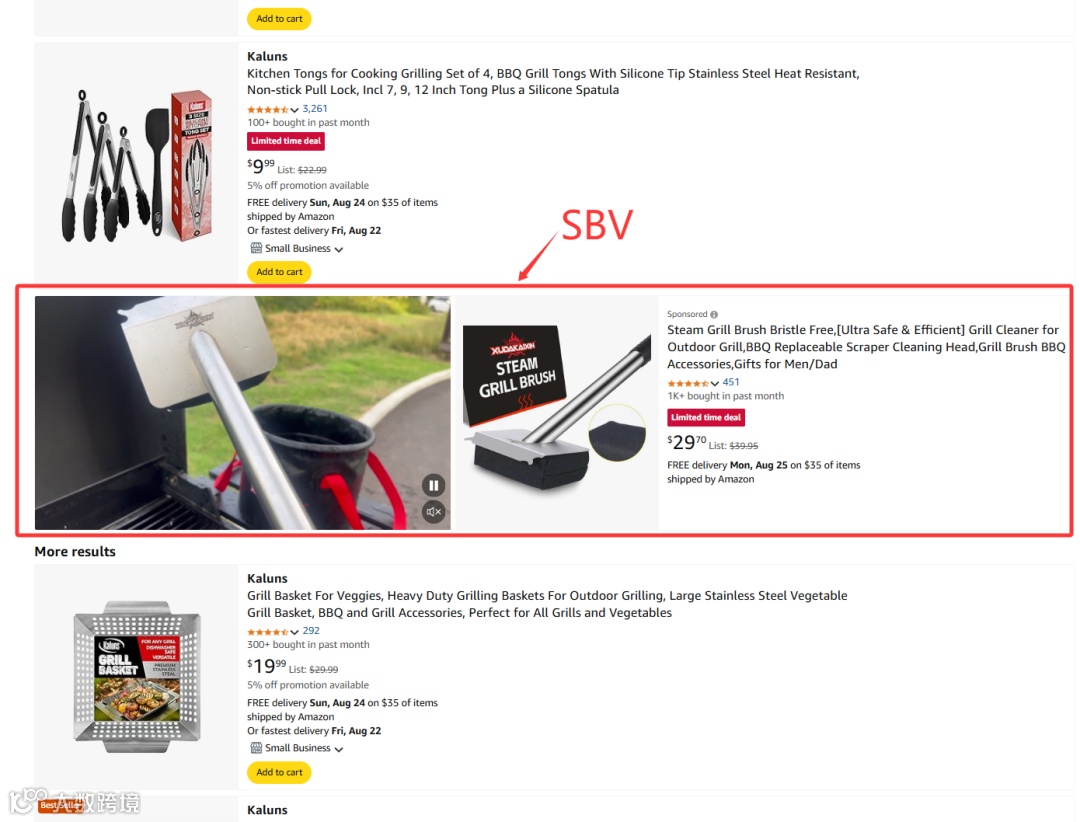This screenshot has height=822, width=1080.
Task: Add grill basket to cart
Action: 279,772
